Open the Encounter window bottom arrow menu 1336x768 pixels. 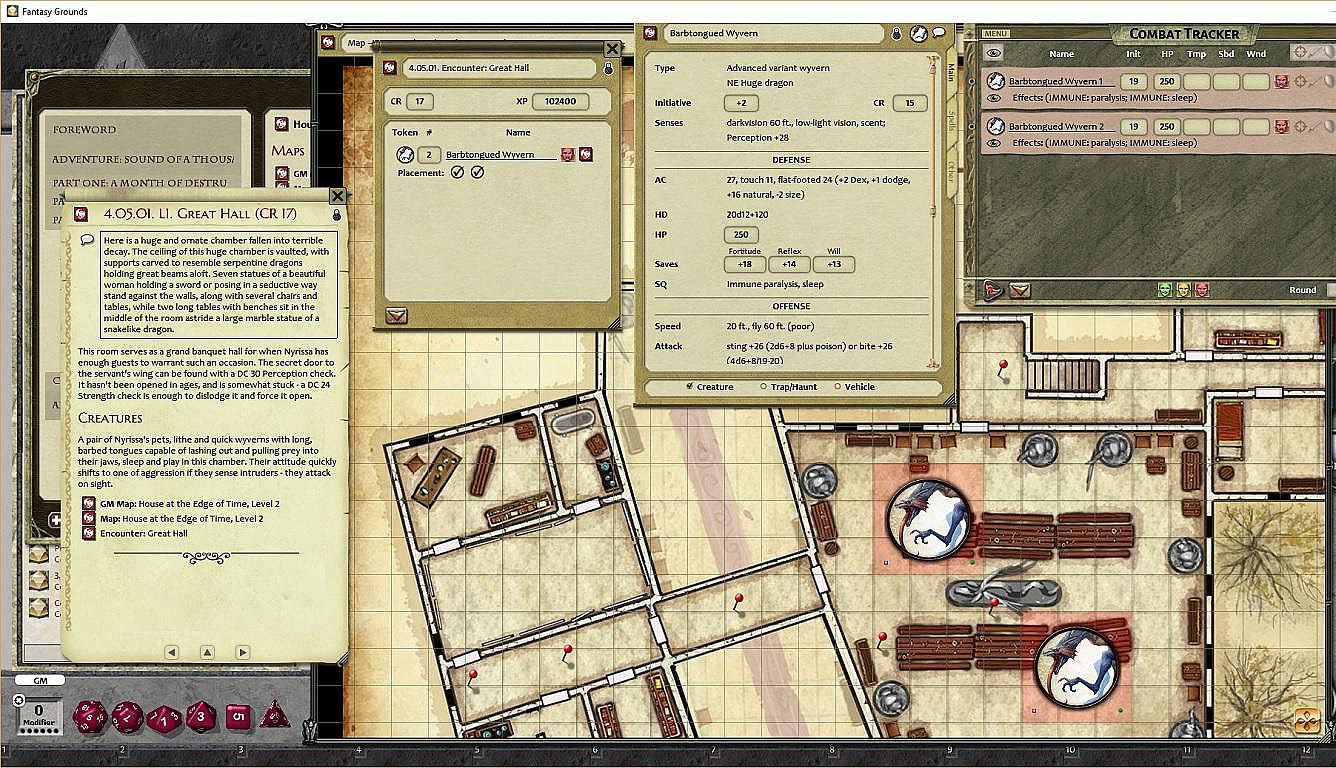397,316
